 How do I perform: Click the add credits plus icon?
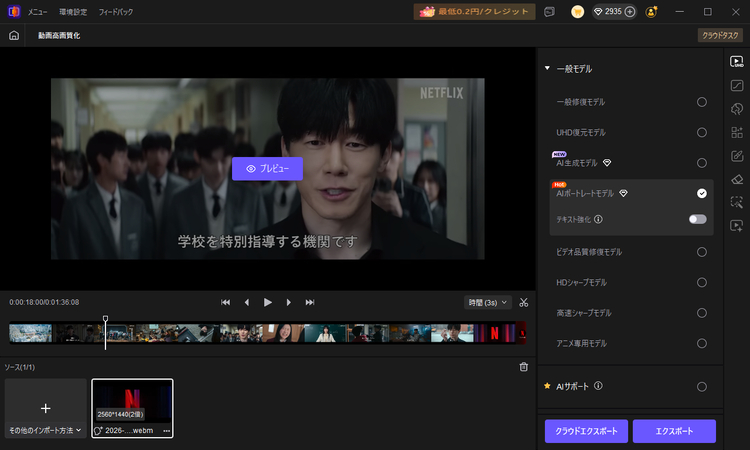(x=630, y=11)
